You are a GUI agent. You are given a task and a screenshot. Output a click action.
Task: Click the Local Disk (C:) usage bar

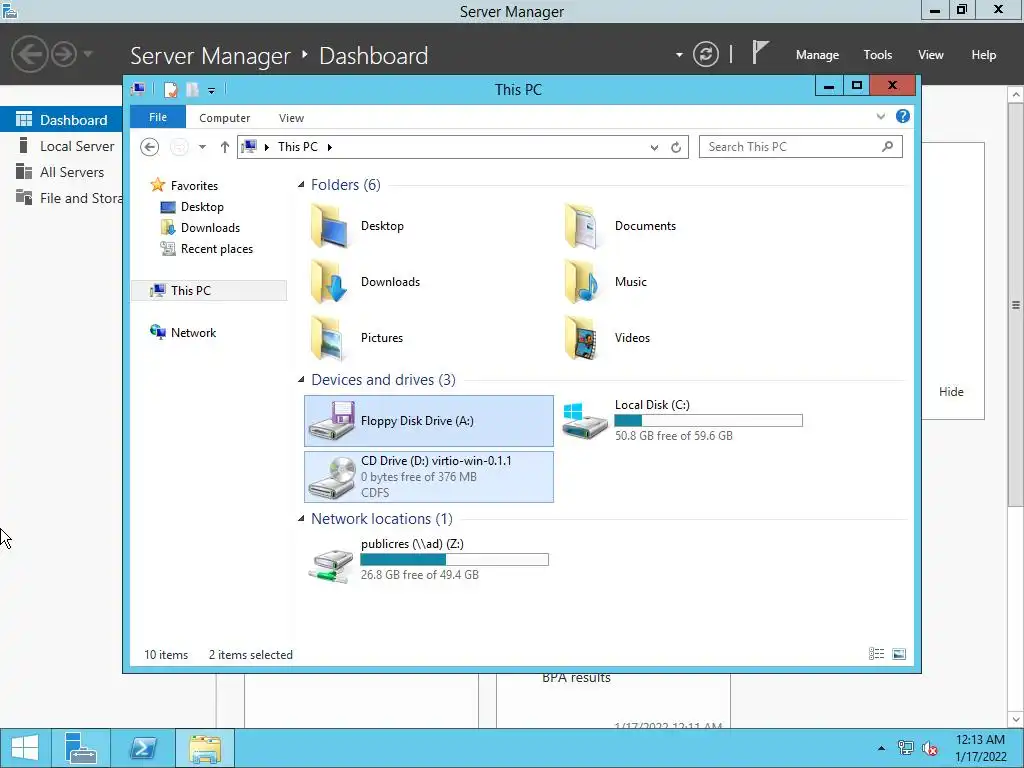coord(709,421)
